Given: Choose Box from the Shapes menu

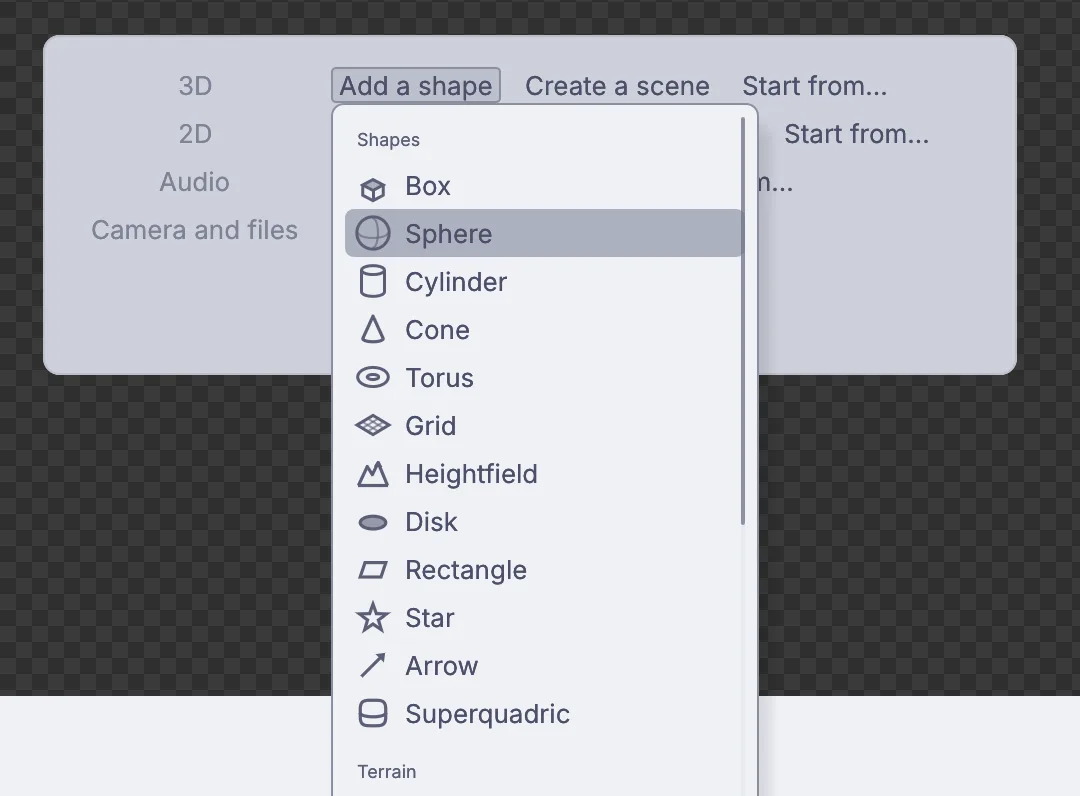Looking at the screenshot, I should click(543, 186).
